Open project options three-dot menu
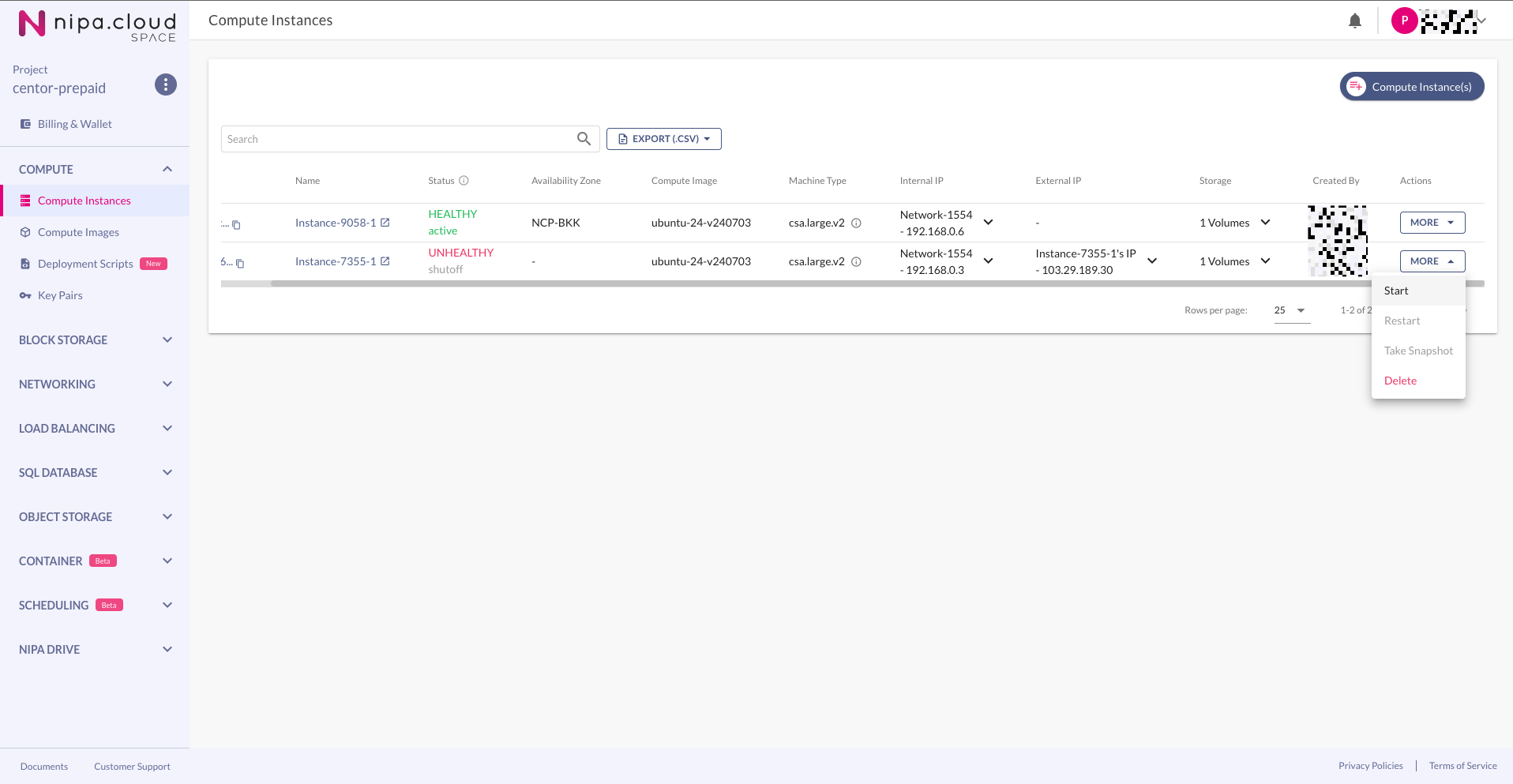 coord(166,84)
